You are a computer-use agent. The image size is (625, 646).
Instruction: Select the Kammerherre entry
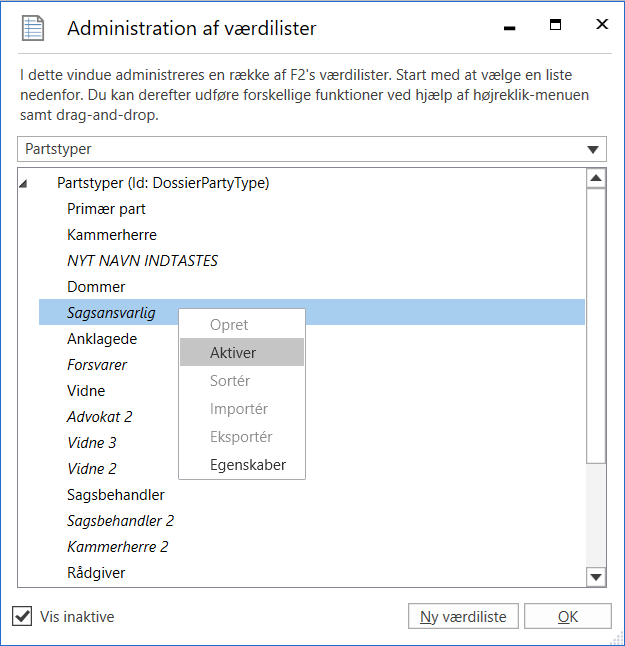112,235
